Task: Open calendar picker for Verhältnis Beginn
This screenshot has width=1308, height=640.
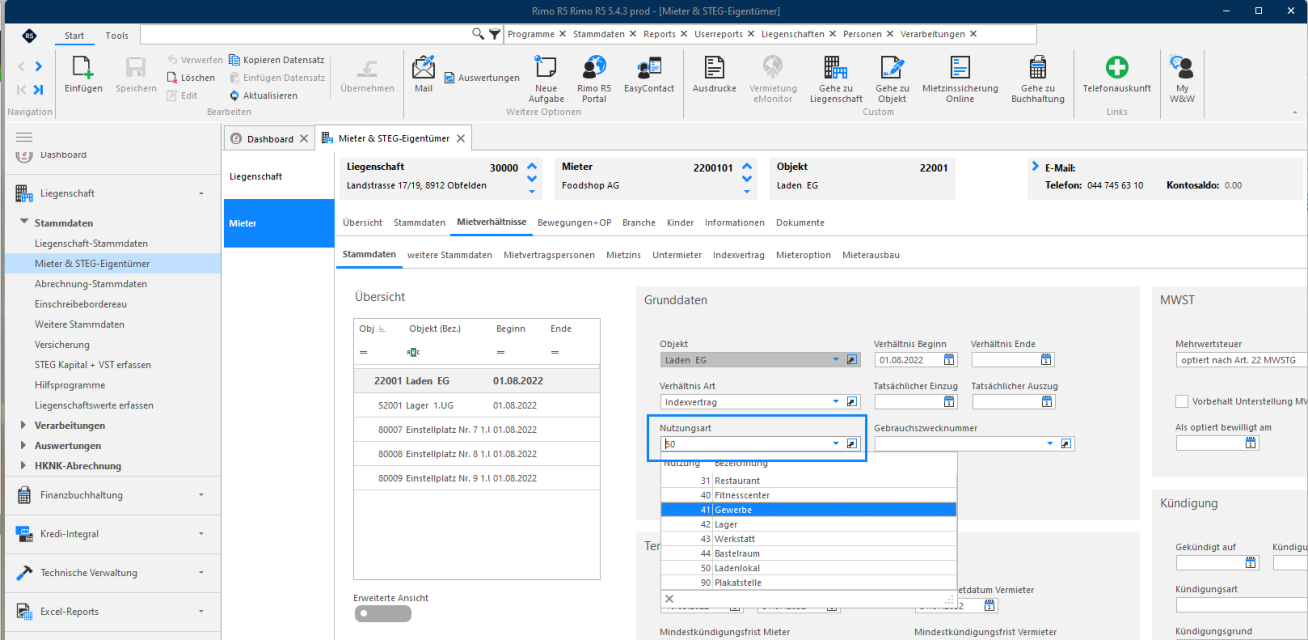Action: coord(948,360)
